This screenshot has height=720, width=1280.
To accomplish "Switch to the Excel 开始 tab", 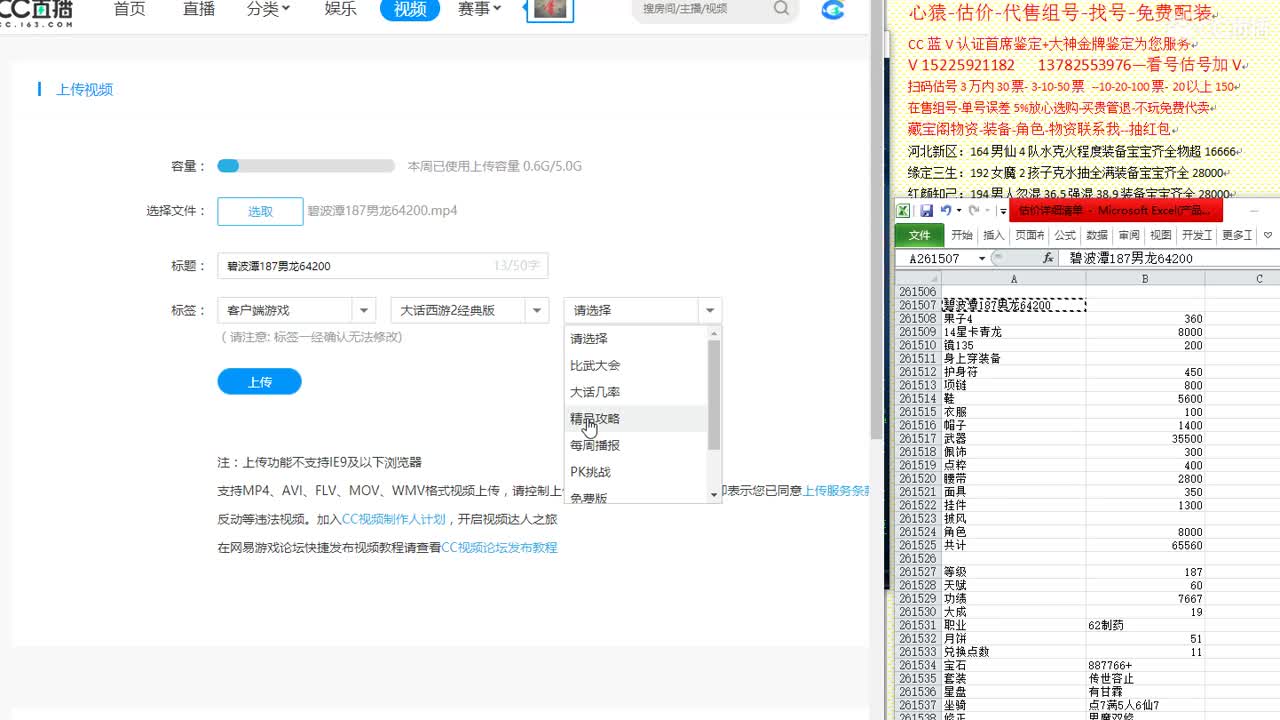I will (962, 235).
